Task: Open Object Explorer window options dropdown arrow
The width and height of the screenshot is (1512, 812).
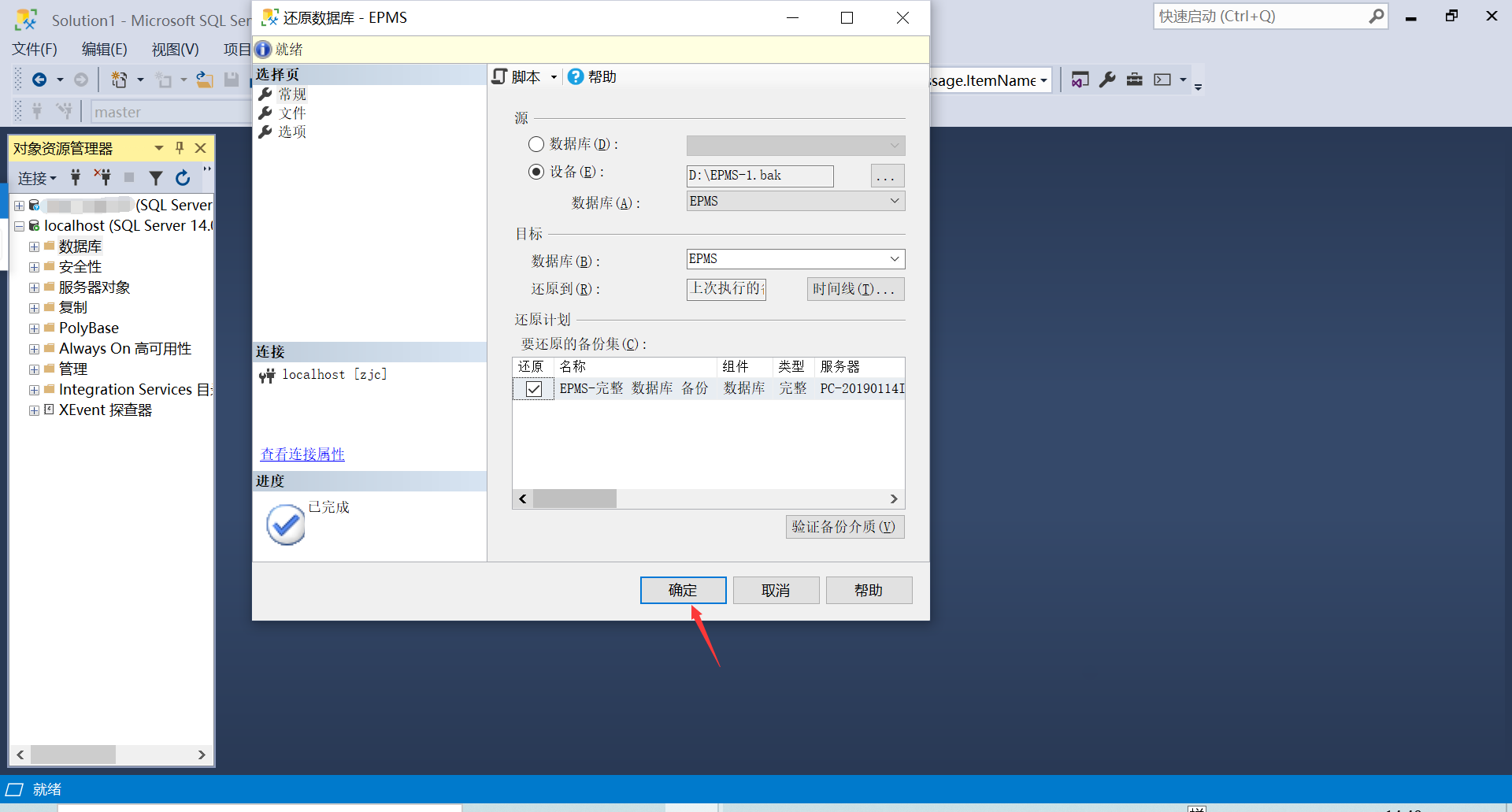Action: 159,148
